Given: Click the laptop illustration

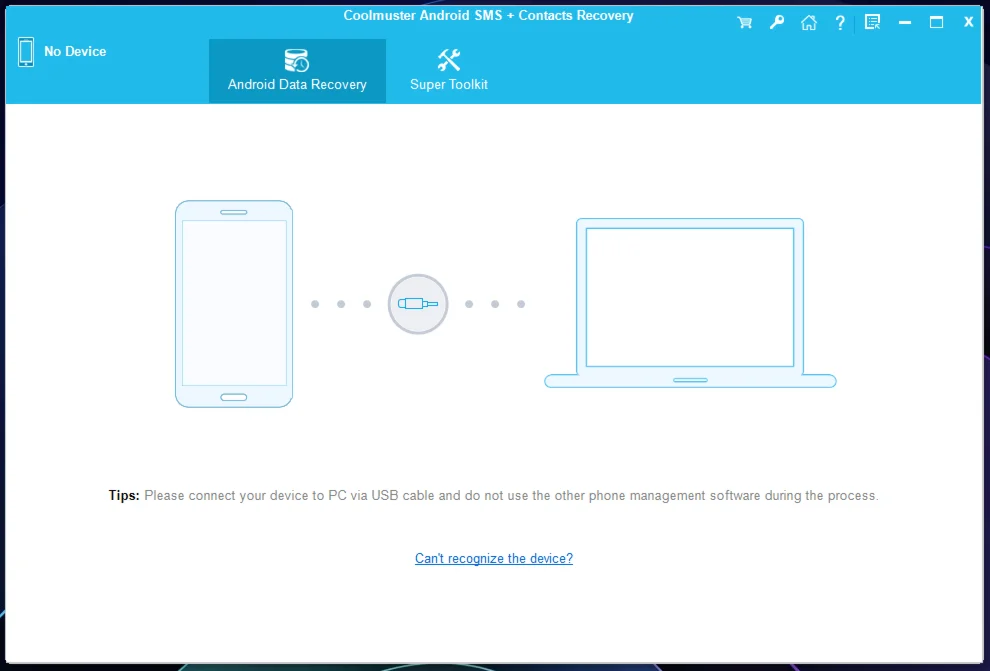Looking at the screenshot, I should pos(690,303).
